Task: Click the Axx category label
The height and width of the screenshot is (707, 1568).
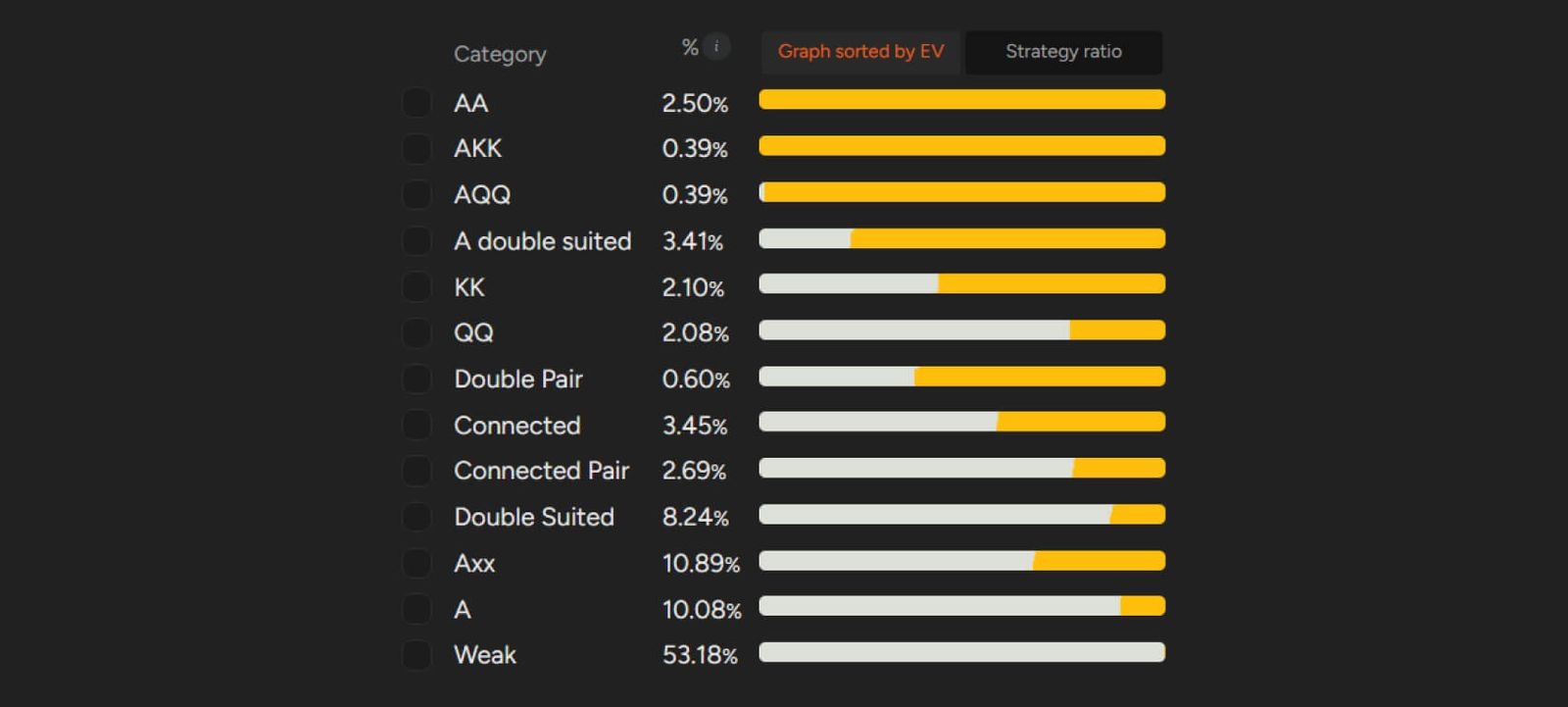Action: (x=474, y=563)
